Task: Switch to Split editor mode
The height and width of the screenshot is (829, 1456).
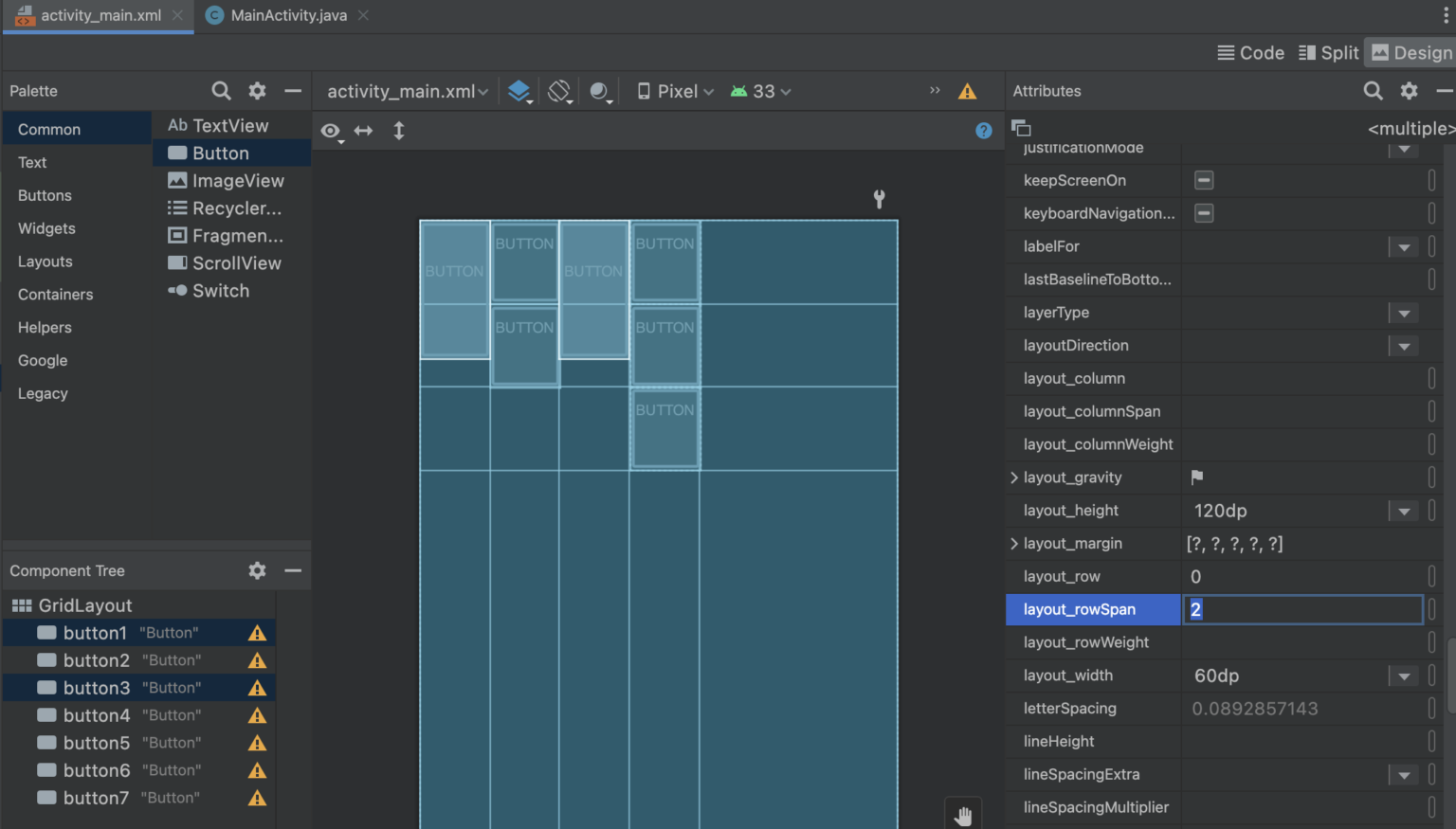Action: point(1328,52)
